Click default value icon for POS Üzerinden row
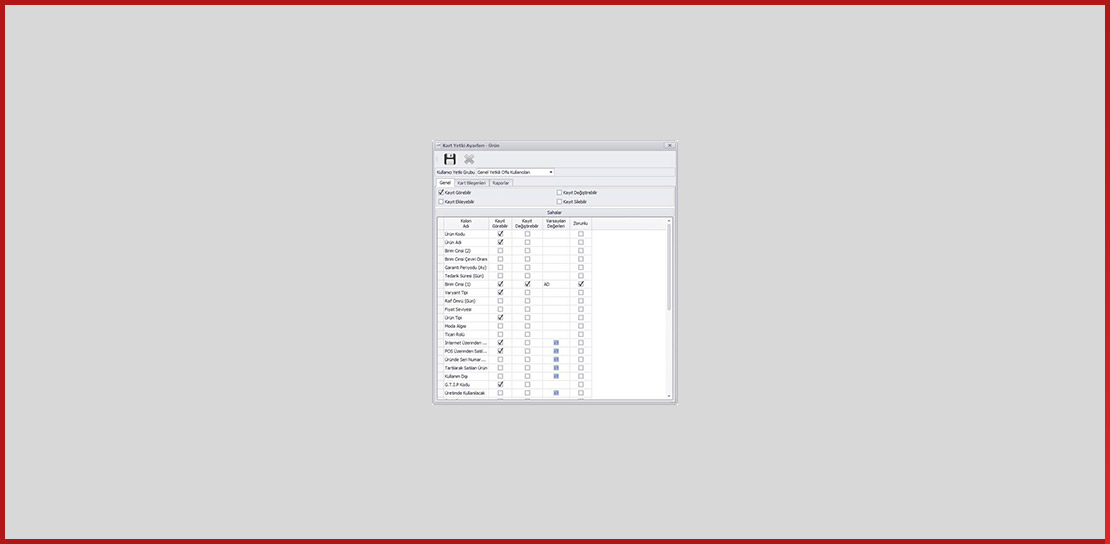The image size is (1110, 544). coord(556,351)
